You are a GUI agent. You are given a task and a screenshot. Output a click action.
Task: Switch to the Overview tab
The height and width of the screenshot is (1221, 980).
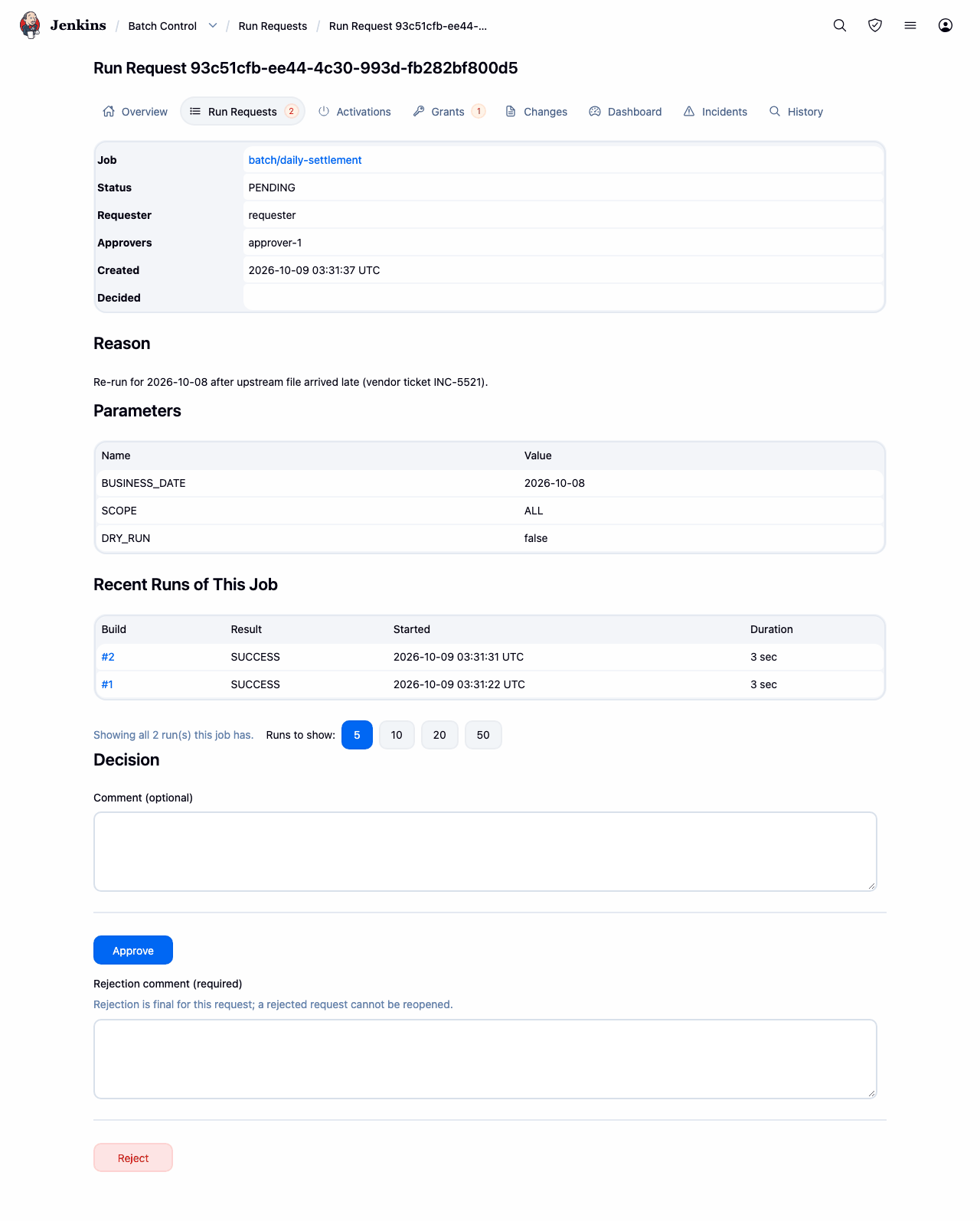(x=135, y=112)
